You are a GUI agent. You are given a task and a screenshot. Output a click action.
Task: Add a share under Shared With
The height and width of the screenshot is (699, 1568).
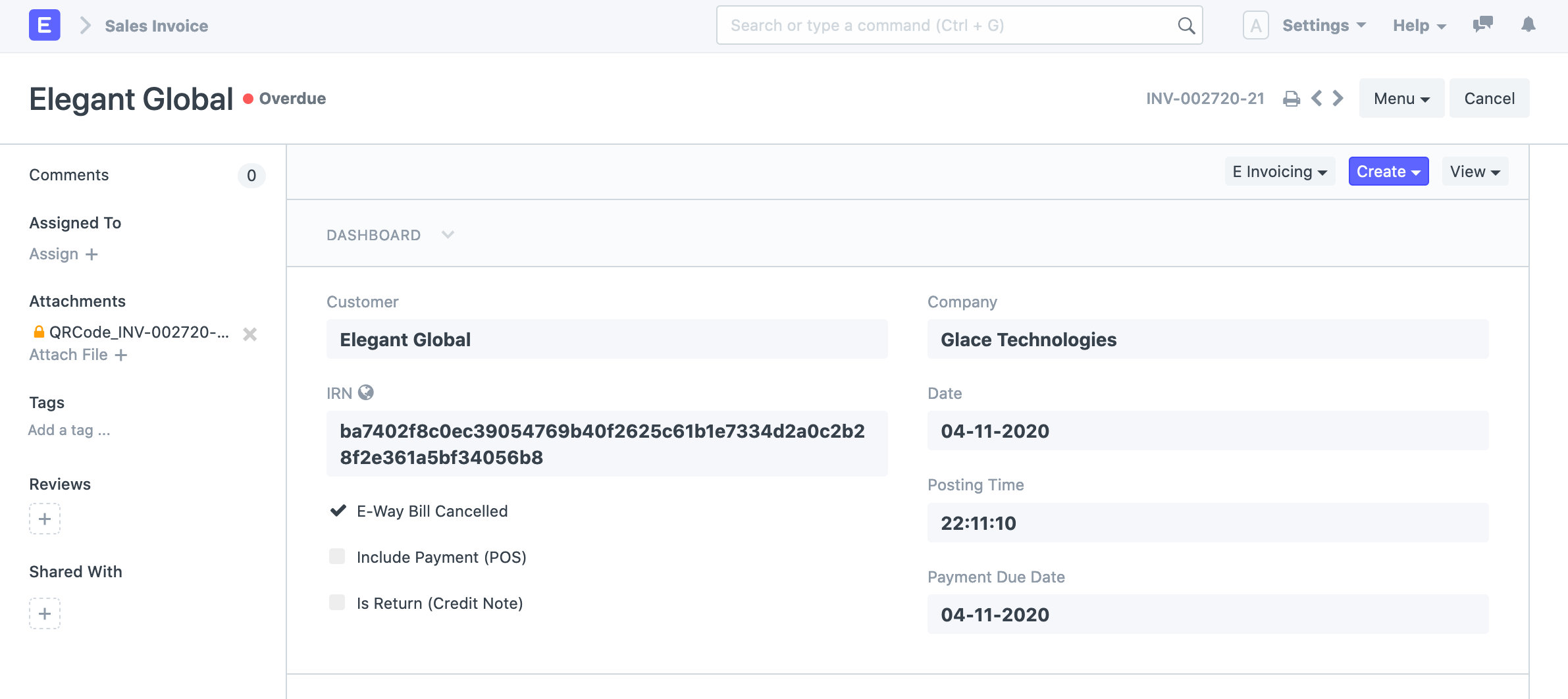(45, 613)
